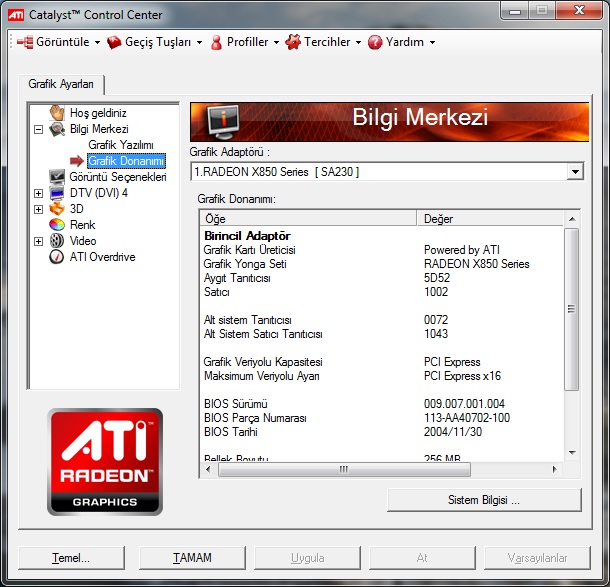The height and width of the screenshot is (587, 610).
Task: Select the Grafik Ayarları tab
Action: [61, 84]
